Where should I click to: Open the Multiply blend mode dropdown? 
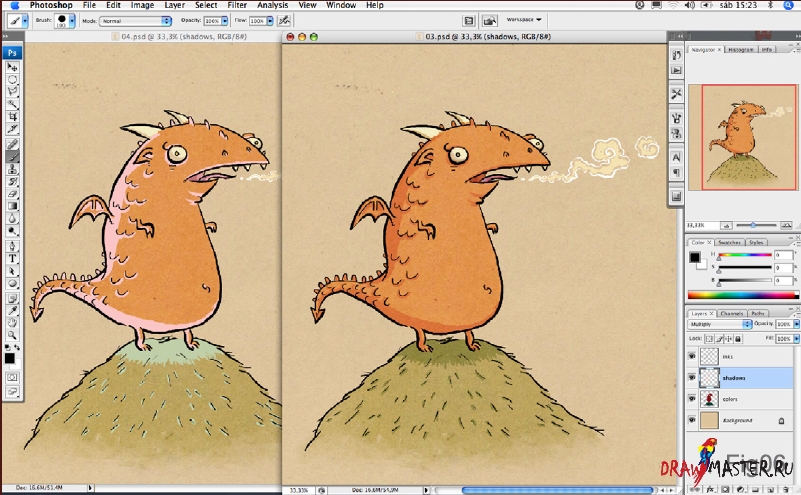pyautogui.click(x=719, y=324)
